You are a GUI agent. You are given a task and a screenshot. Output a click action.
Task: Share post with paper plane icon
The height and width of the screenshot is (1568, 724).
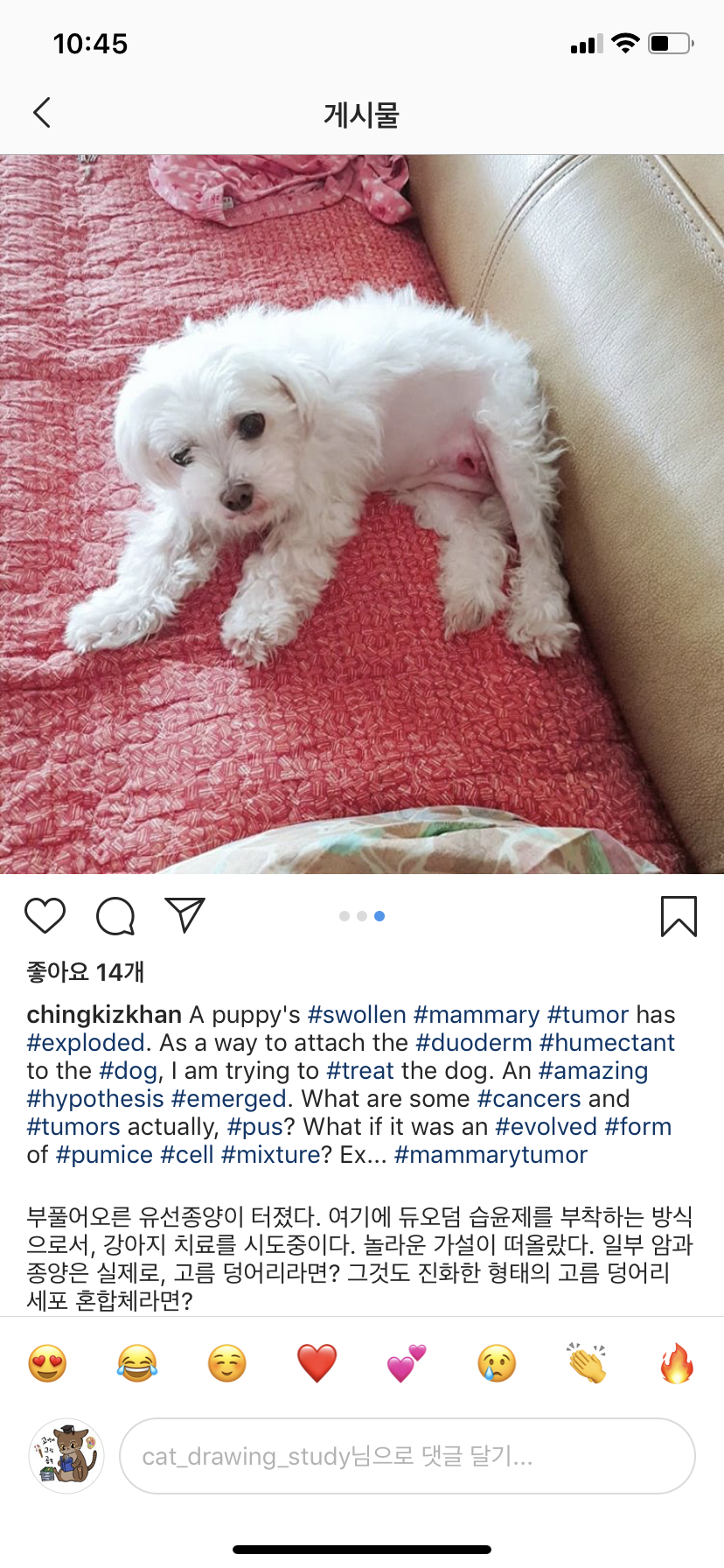[x=185, y=915]
